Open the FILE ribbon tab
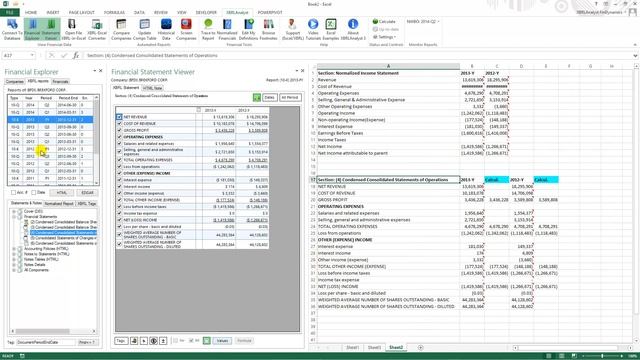Viewport: 640px width, 360px height. (x=9, y=13)
